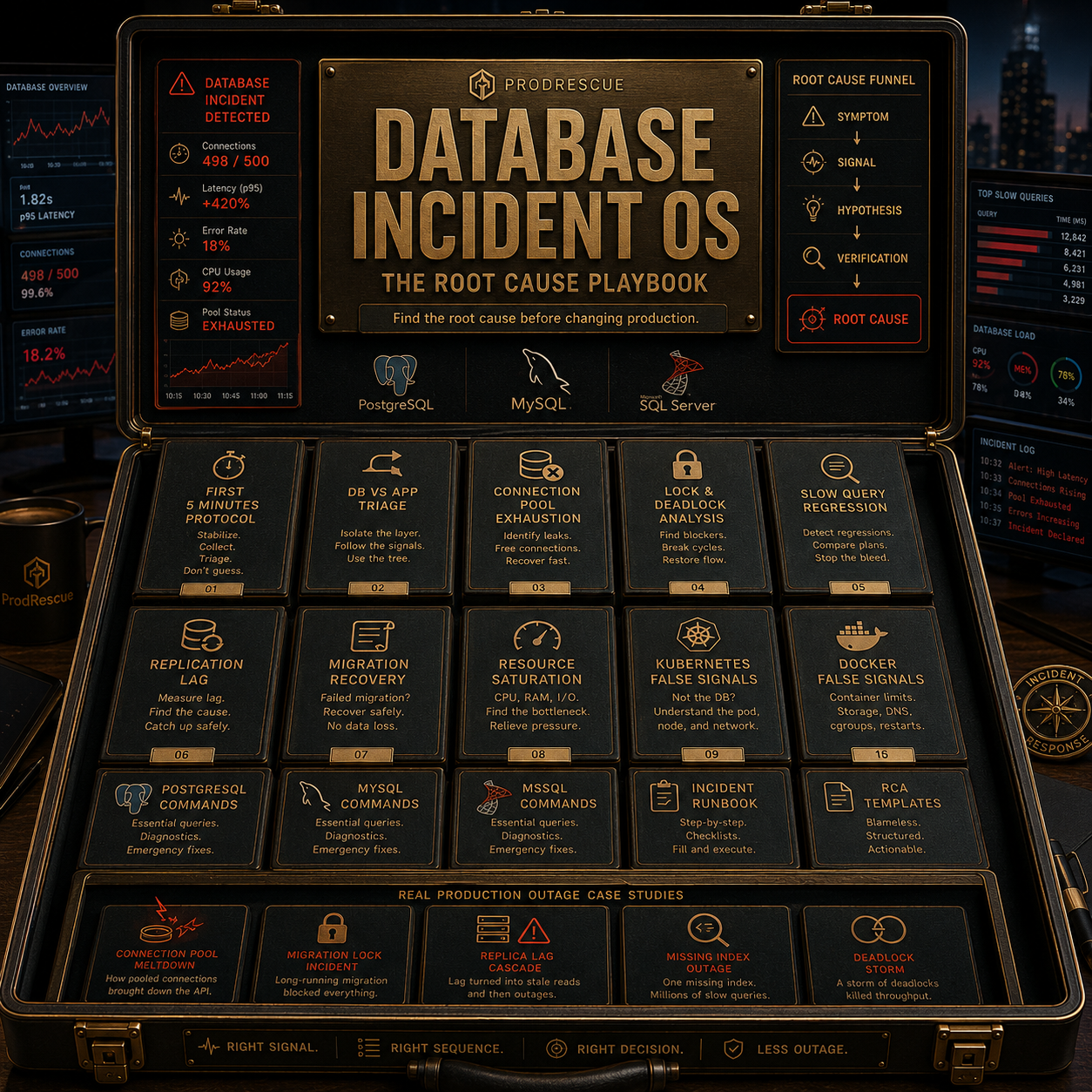Click the Error Rate sun-shaped icon
Viewport: 1092px width, 1092px height.
pyautogui.click(x=179, y=239)
